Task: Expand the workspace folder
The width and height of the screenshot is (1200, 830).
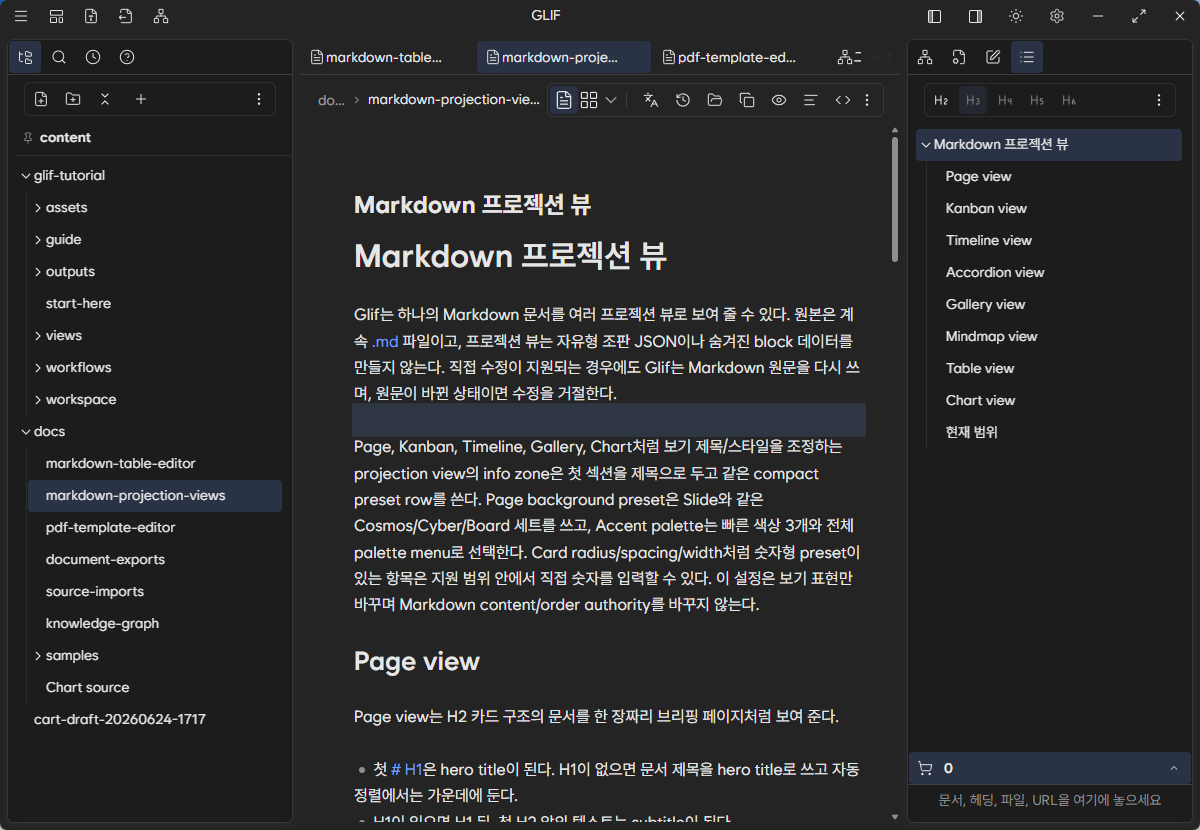Action: pyautogui.click(x=38, y=399)
